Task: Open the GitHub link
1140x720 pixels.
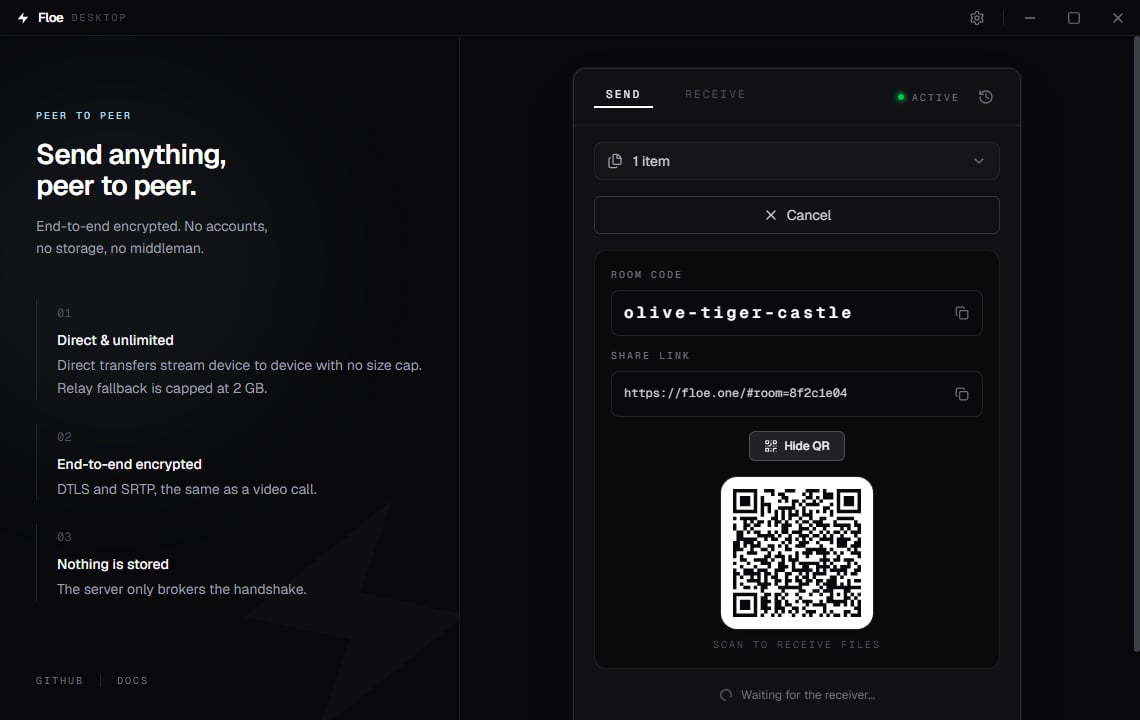Action: point(60,681)
